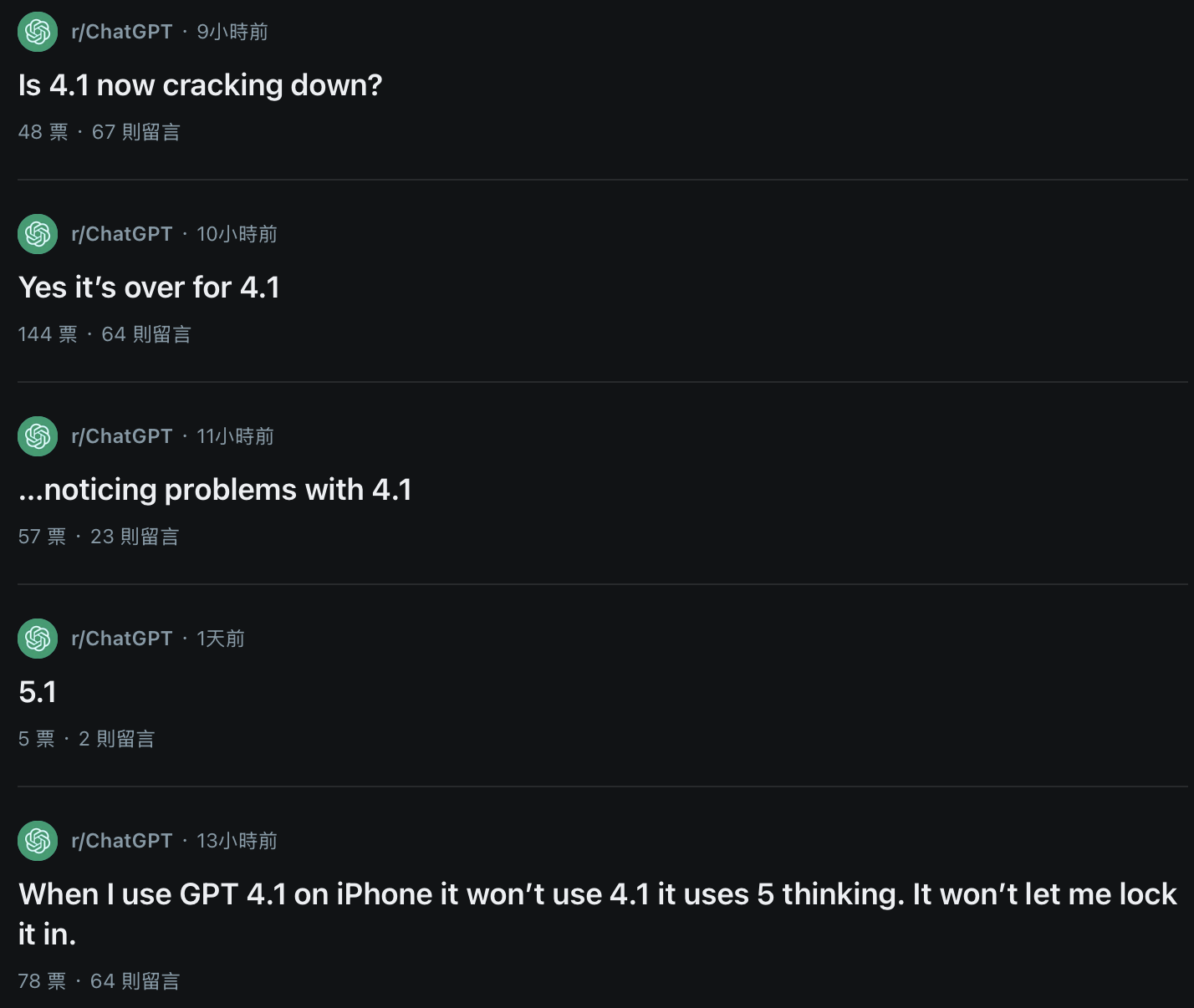The width and height of the screenshot is (1194, 1008).
Task: Click "23 則留言" comments count
Action: (135, 537)
